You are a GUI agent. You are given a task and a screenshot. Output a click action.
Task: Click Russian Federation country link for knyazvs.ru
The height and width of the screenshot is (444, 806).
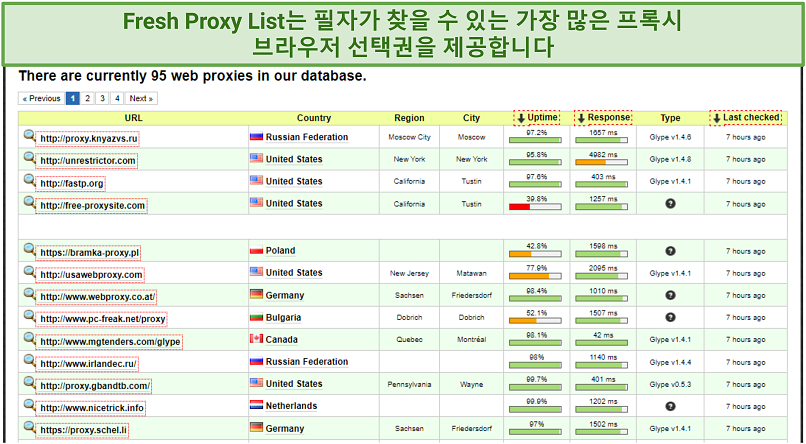[x=307, y=137]
